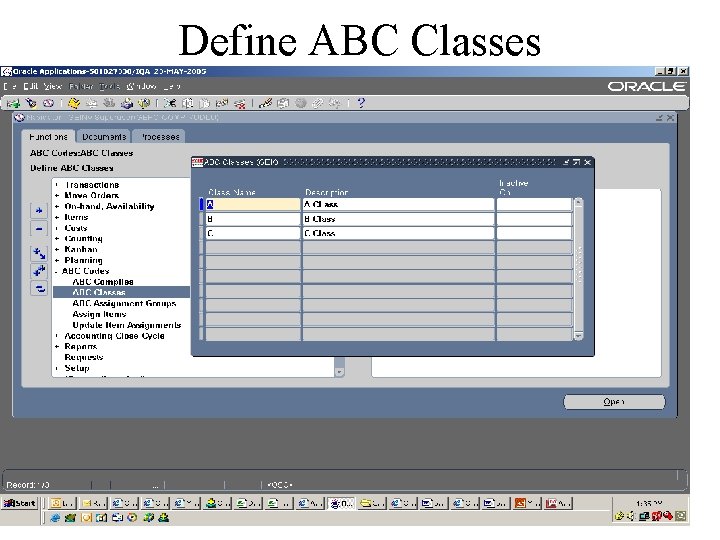The image size is (720, 540).
Task: Open the File menu
Action: click(10, 86)
